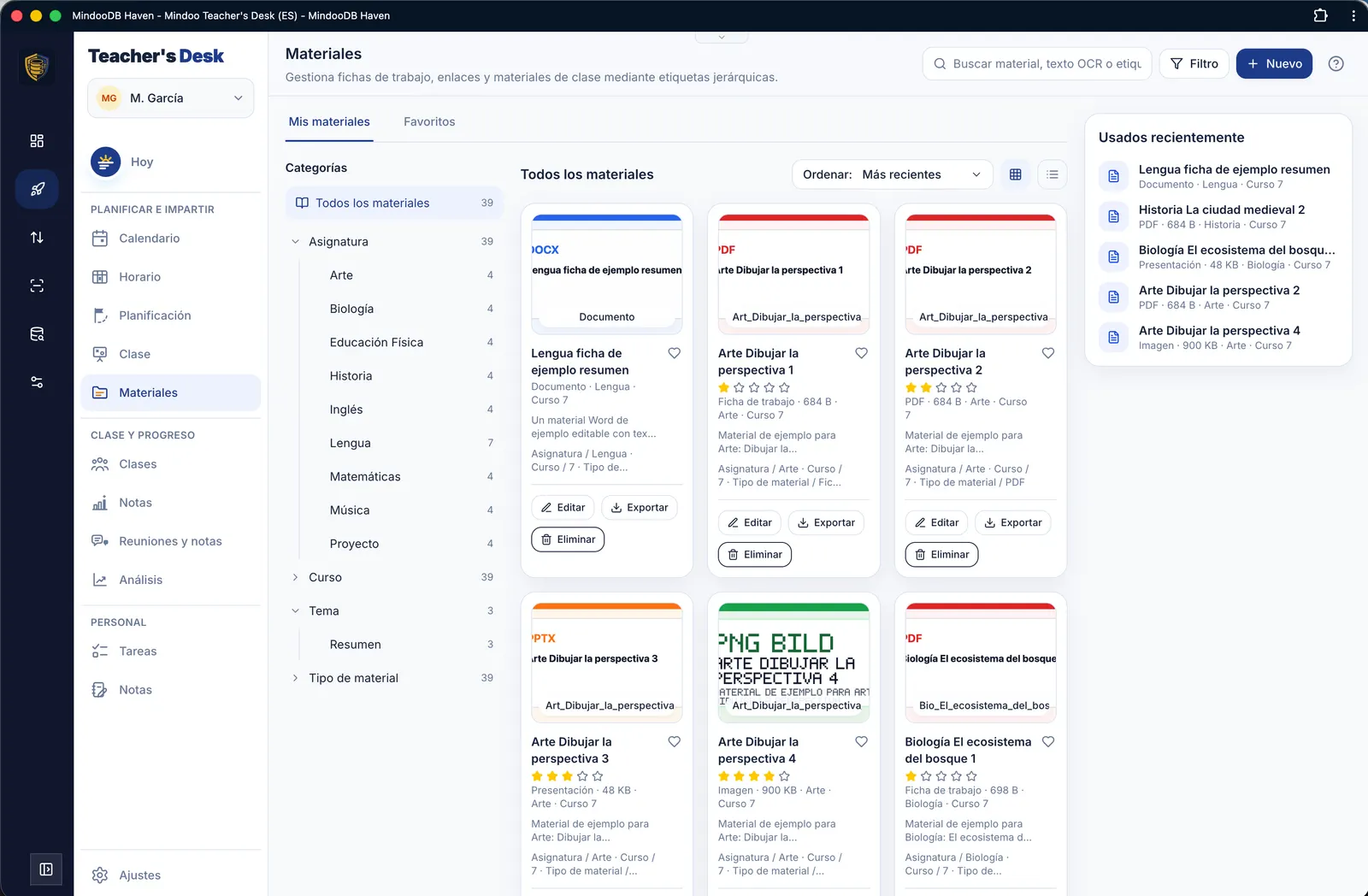Open the Ordenar Más recientes dropdown
1368x896 pixels.
point(893,174)
